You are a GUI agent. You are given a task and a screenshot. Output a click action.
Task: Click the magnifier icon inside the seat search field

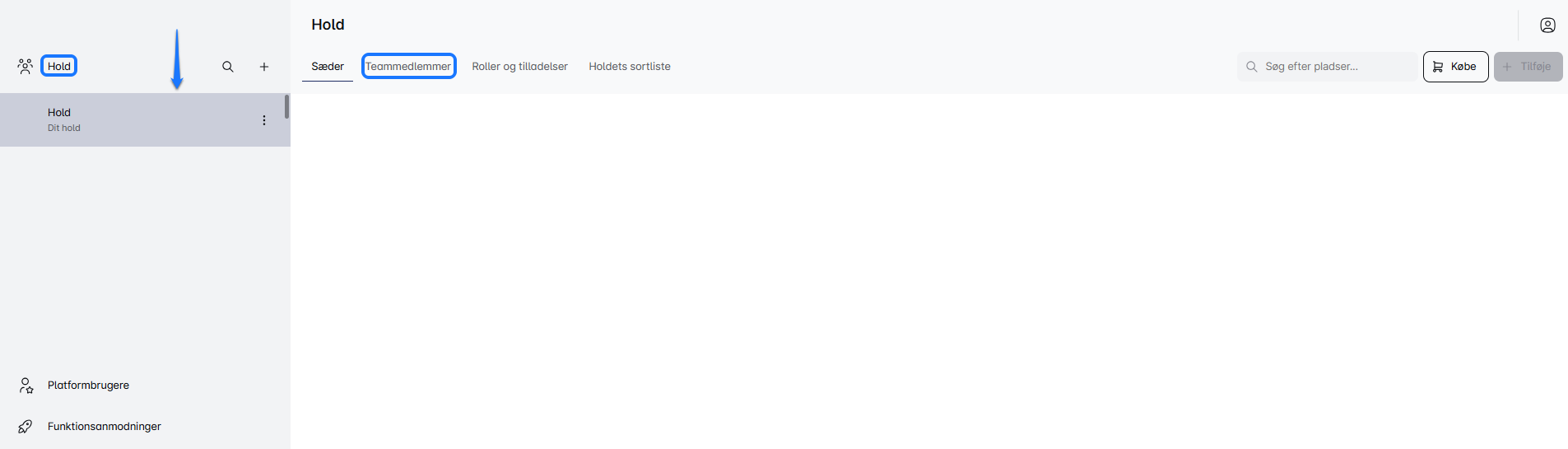(x=1251, y=67)
